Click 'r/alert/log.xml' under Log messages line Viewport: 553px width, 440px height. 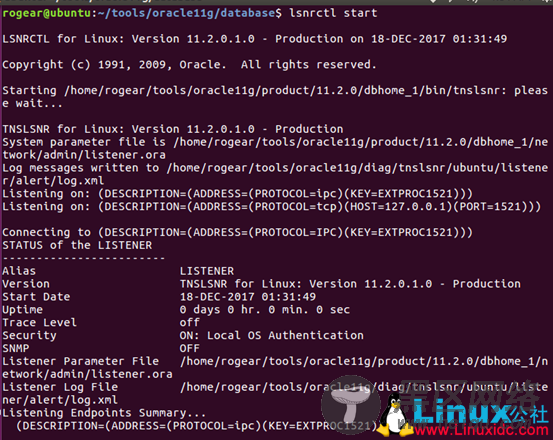click(x=53, y=181)
